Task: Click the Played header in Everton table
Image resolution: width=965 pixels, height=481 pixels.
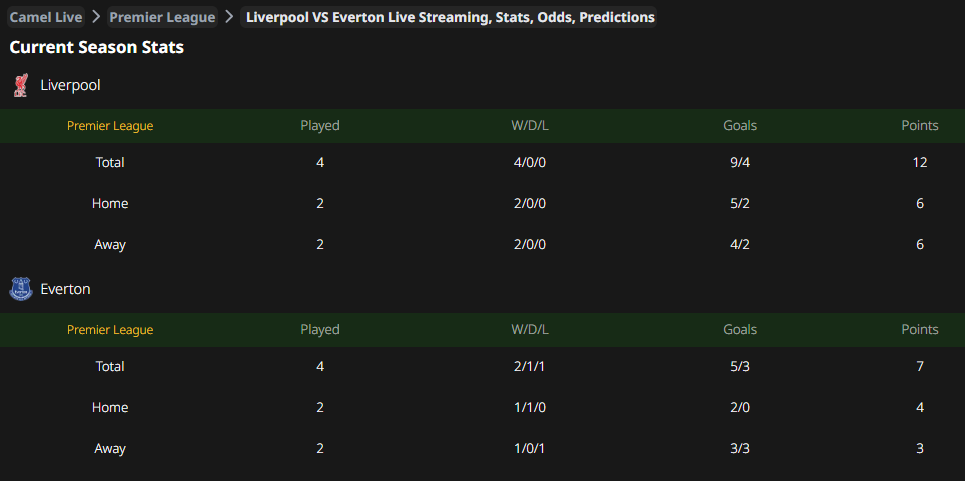Action: click(320, 330)
